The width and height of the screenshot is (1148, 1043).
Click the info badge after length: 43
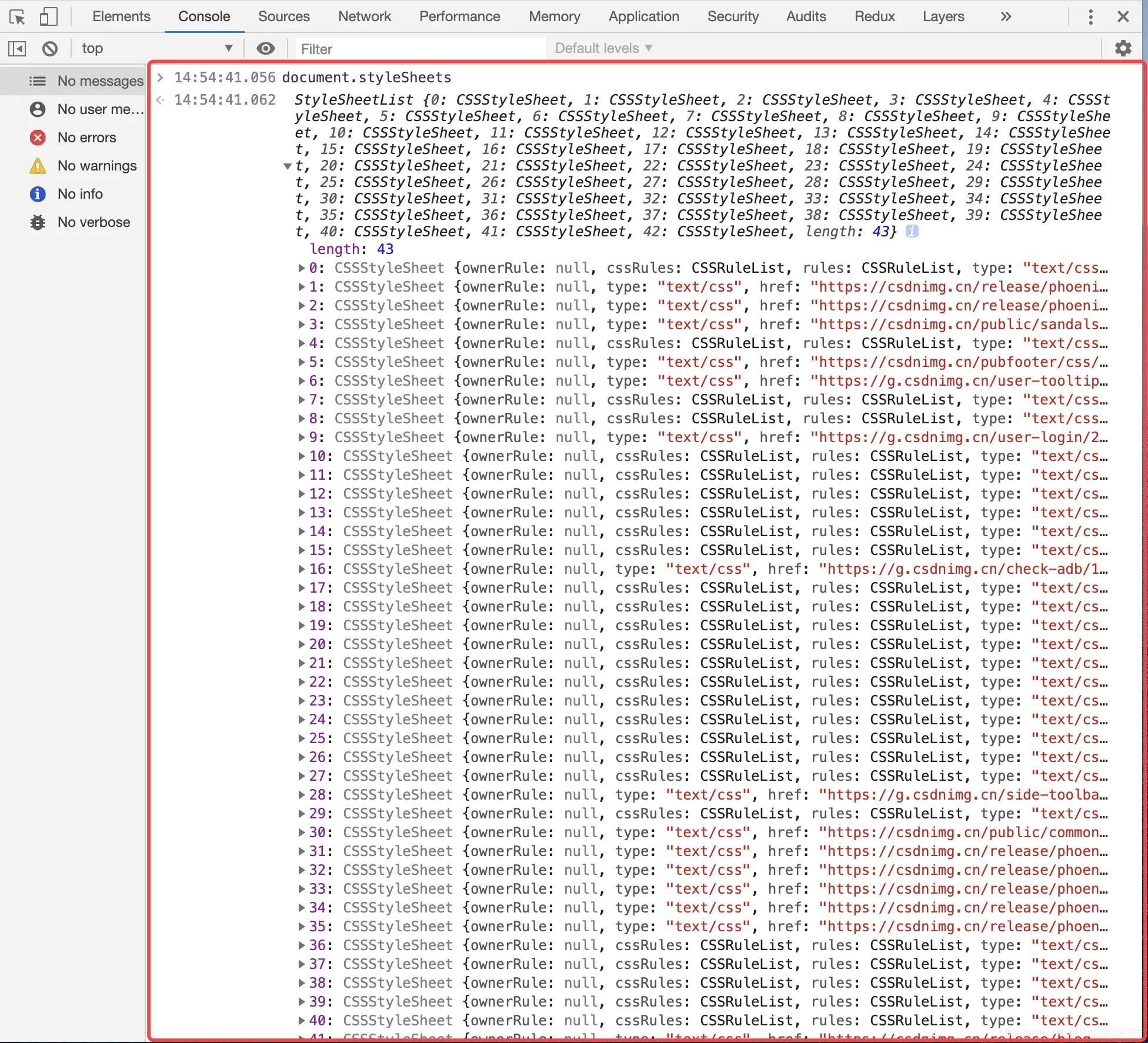(912, 231)
